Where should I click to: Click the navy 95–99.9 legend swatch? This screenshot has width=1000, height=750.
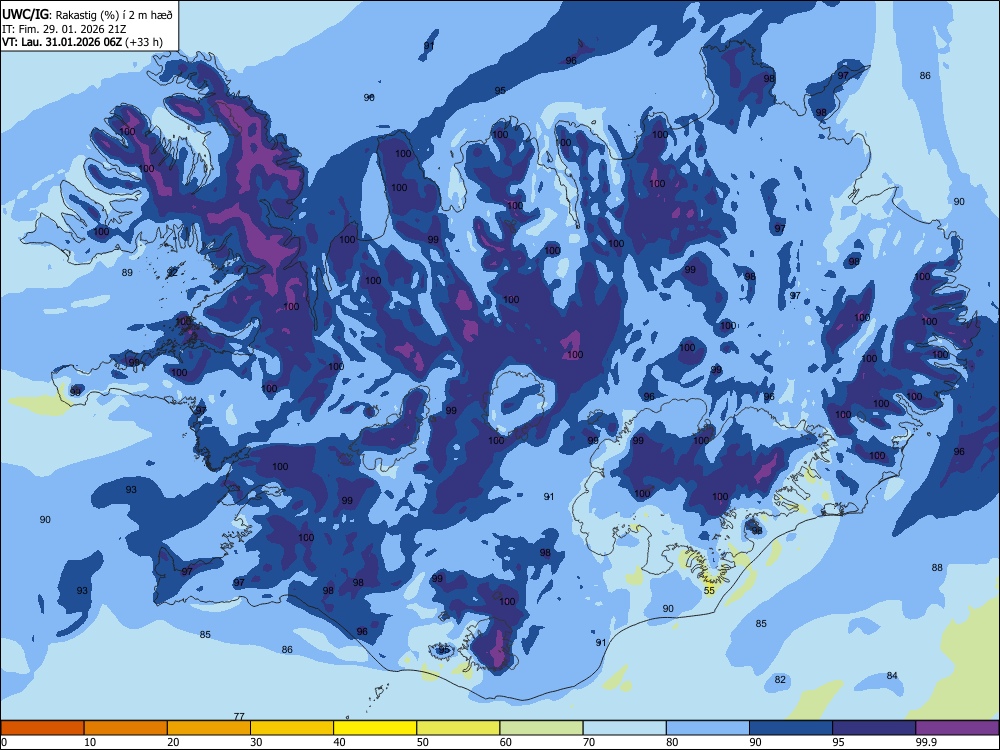[x=874, y=728]
